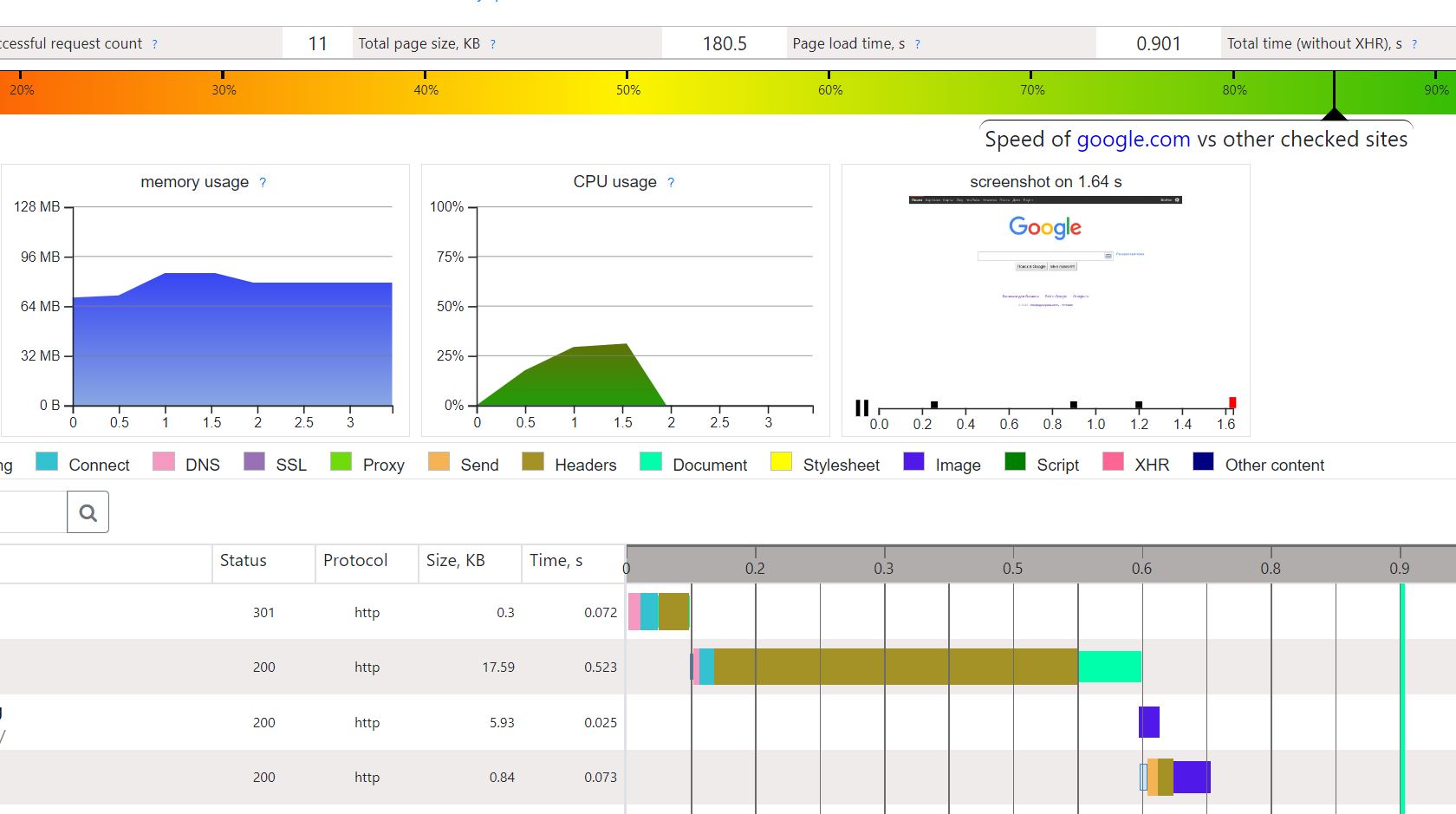The image size is (1456, 814).
Task: Open help for Total page size
Action: 493,44
